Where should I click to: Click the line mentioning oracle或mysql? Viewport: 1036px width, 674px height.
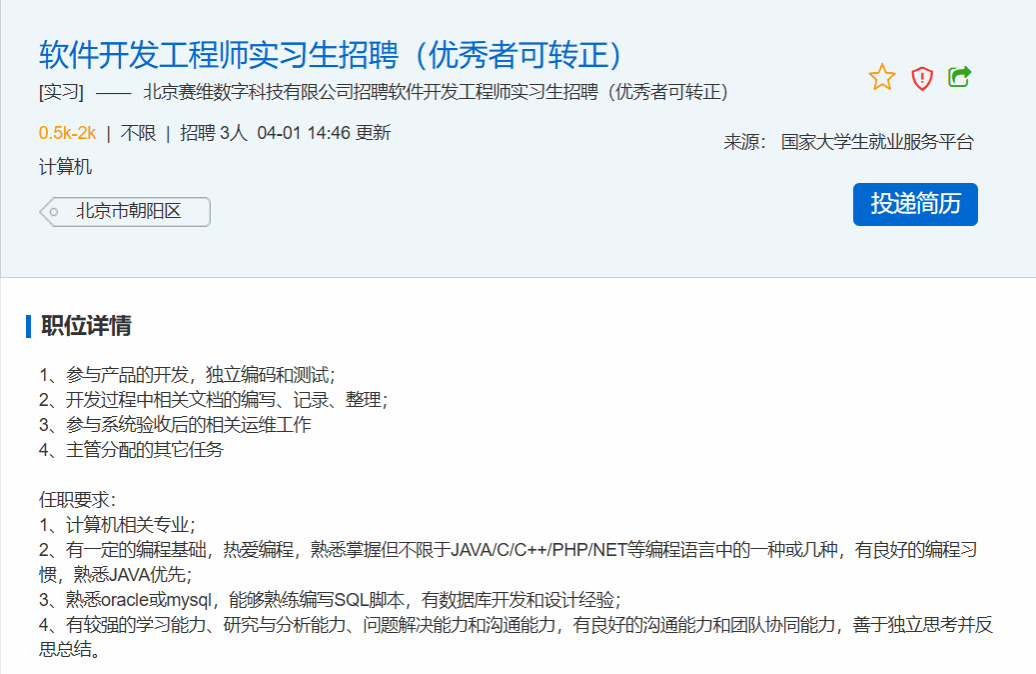(330, 600)
